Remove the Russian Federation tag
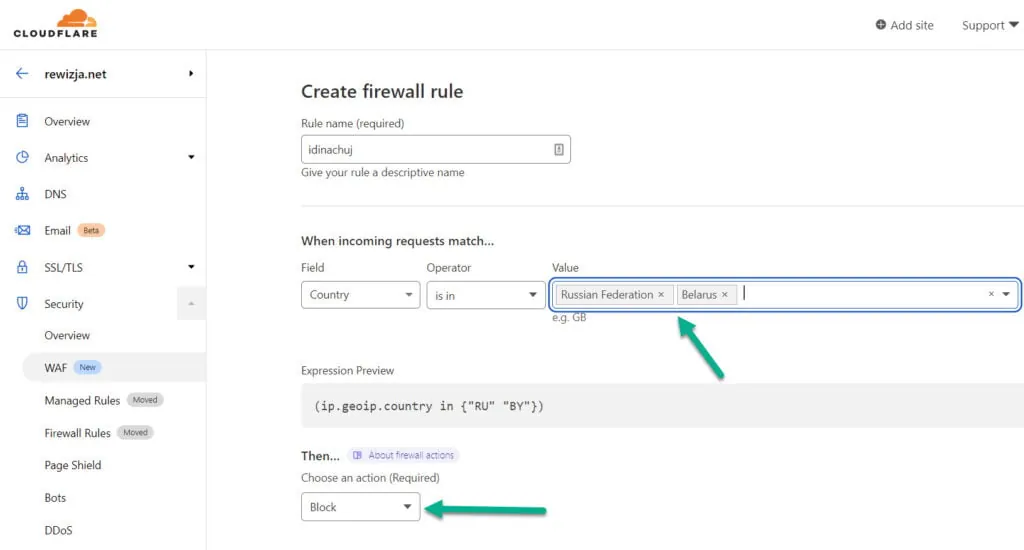Screen dimensions: 1024x550 [661, 295]
